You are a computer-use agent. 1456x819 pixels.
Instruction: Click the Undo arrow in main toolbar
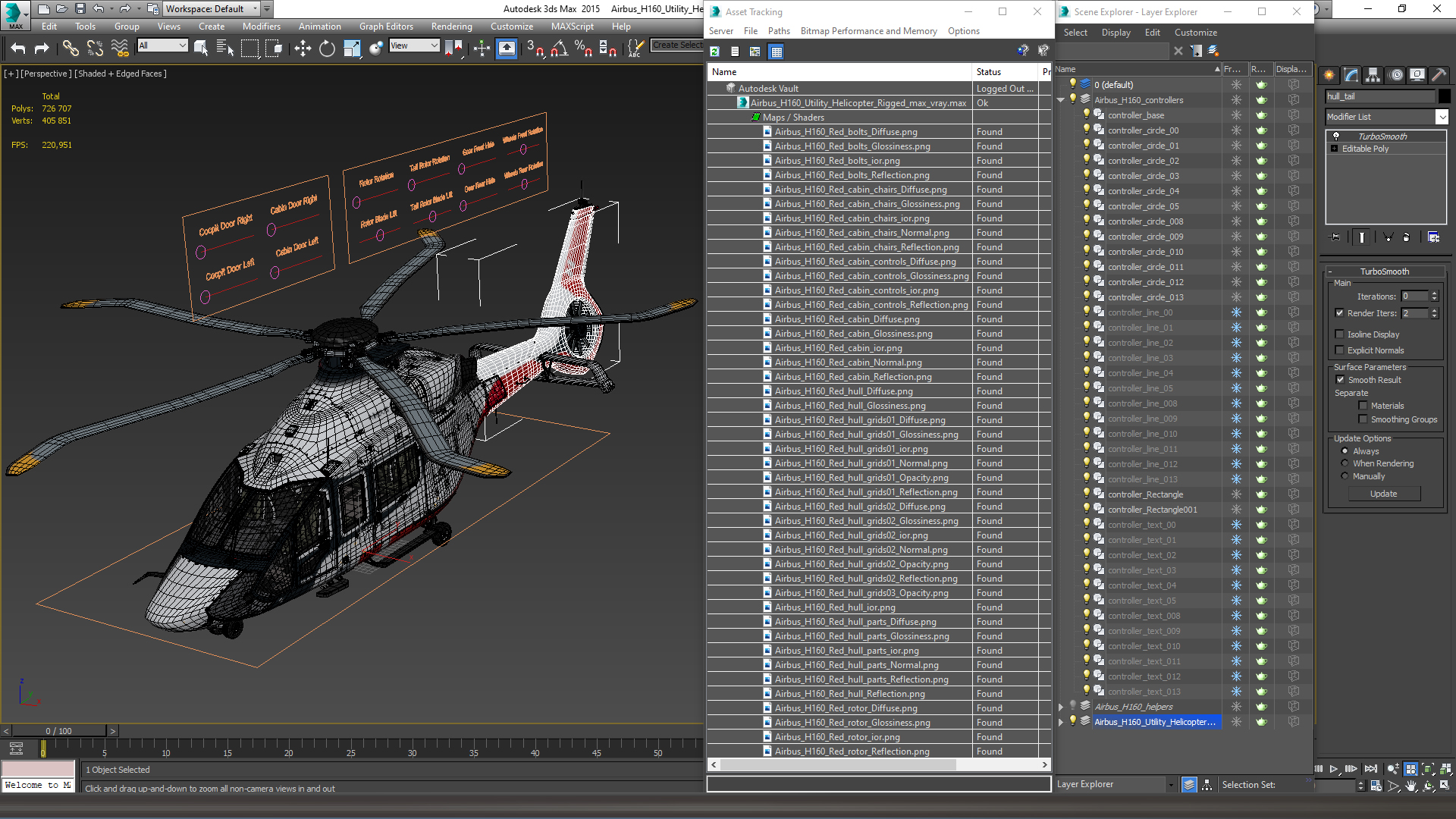click(x=18, y=49)
